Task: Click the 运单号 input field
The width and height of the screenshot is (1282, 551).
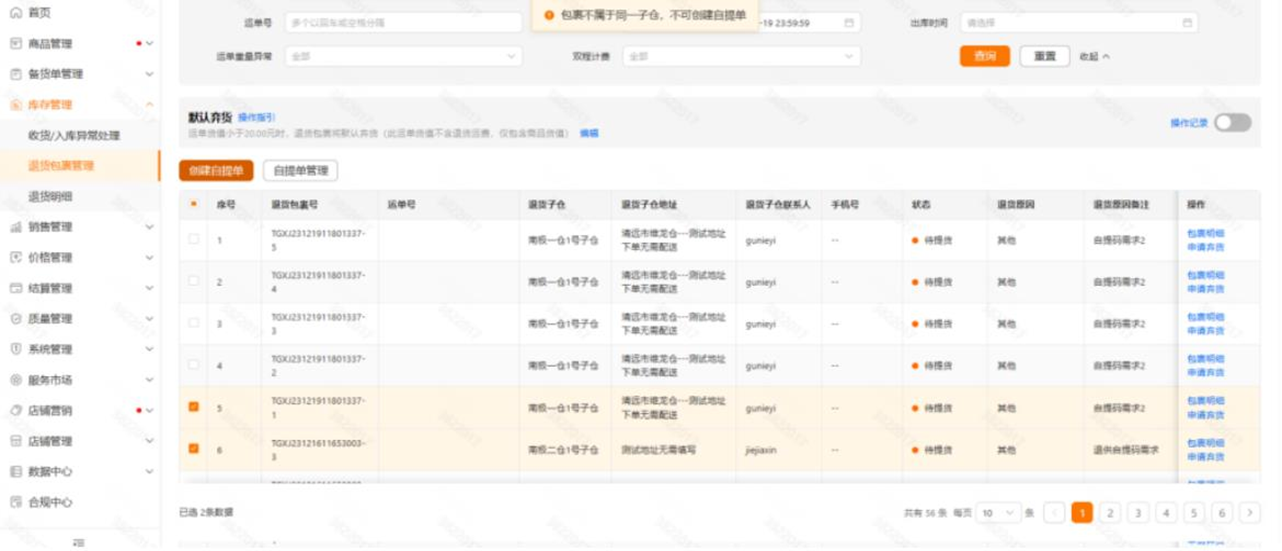Action: [x=403, y=22]
